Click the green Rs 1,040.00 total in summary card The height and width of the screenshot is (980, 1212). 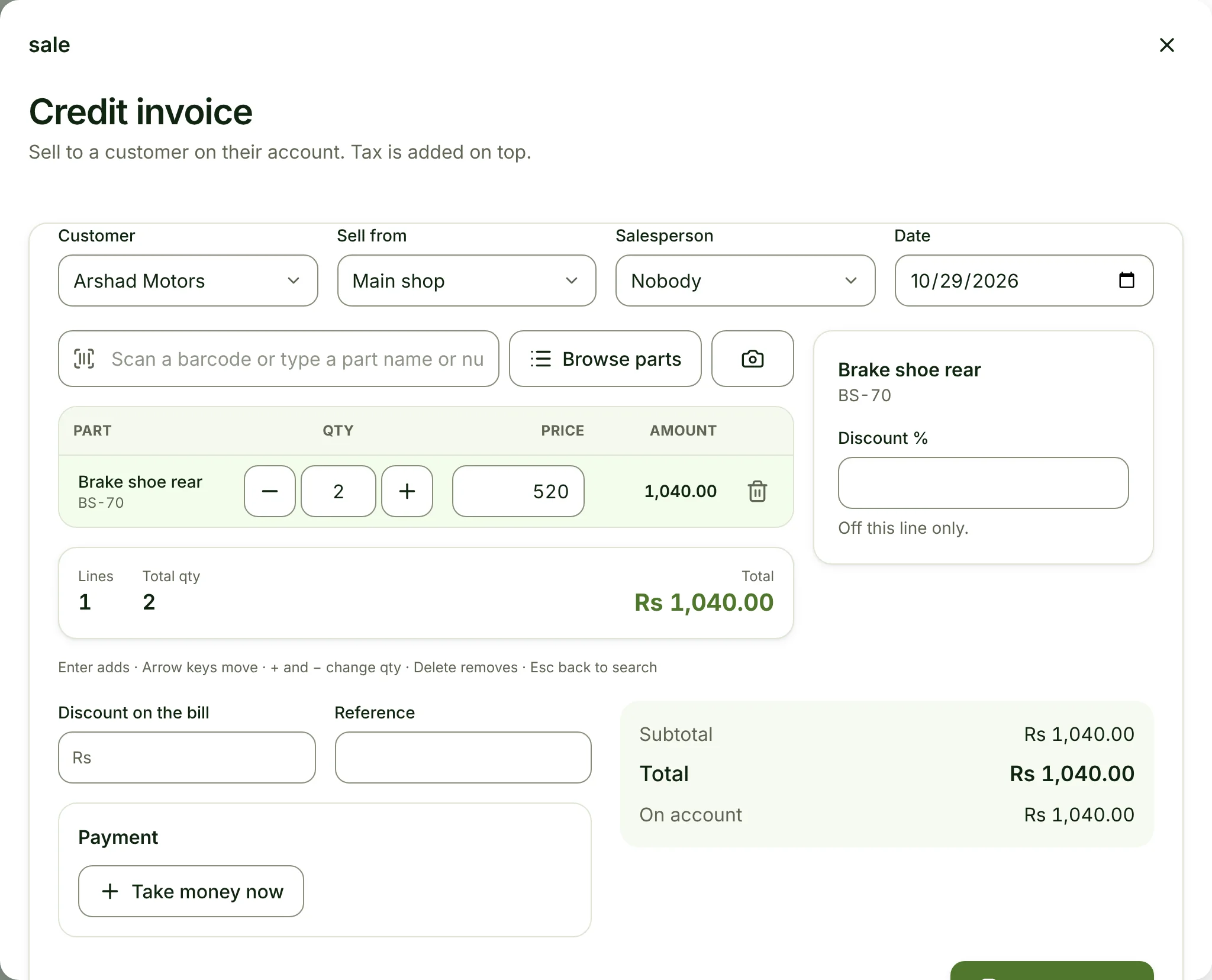(x=704, y=602)
